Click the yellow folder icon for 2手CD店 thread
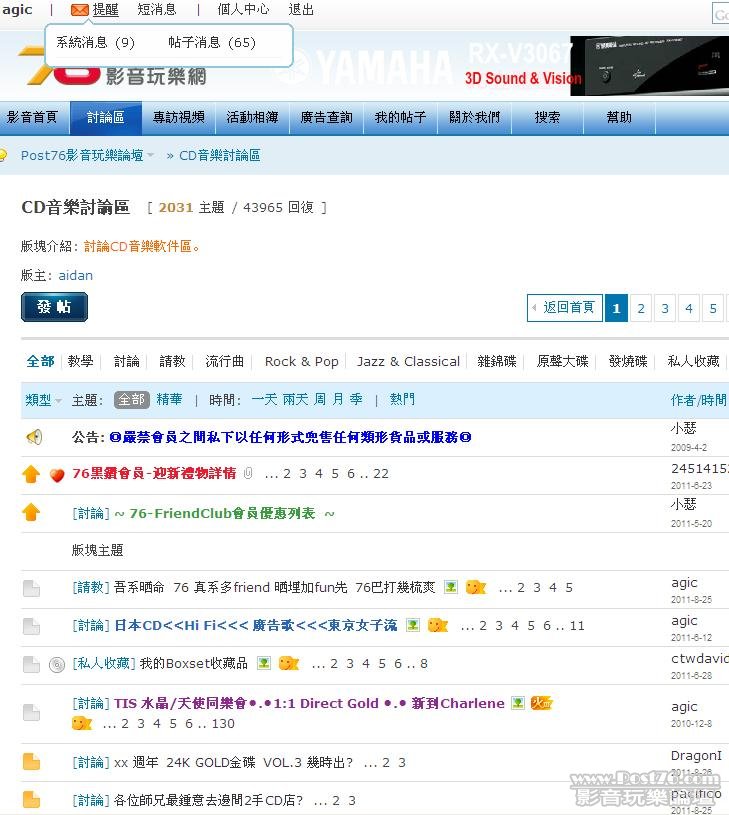Viewport: 729px width, 815px height. (32, 799)
